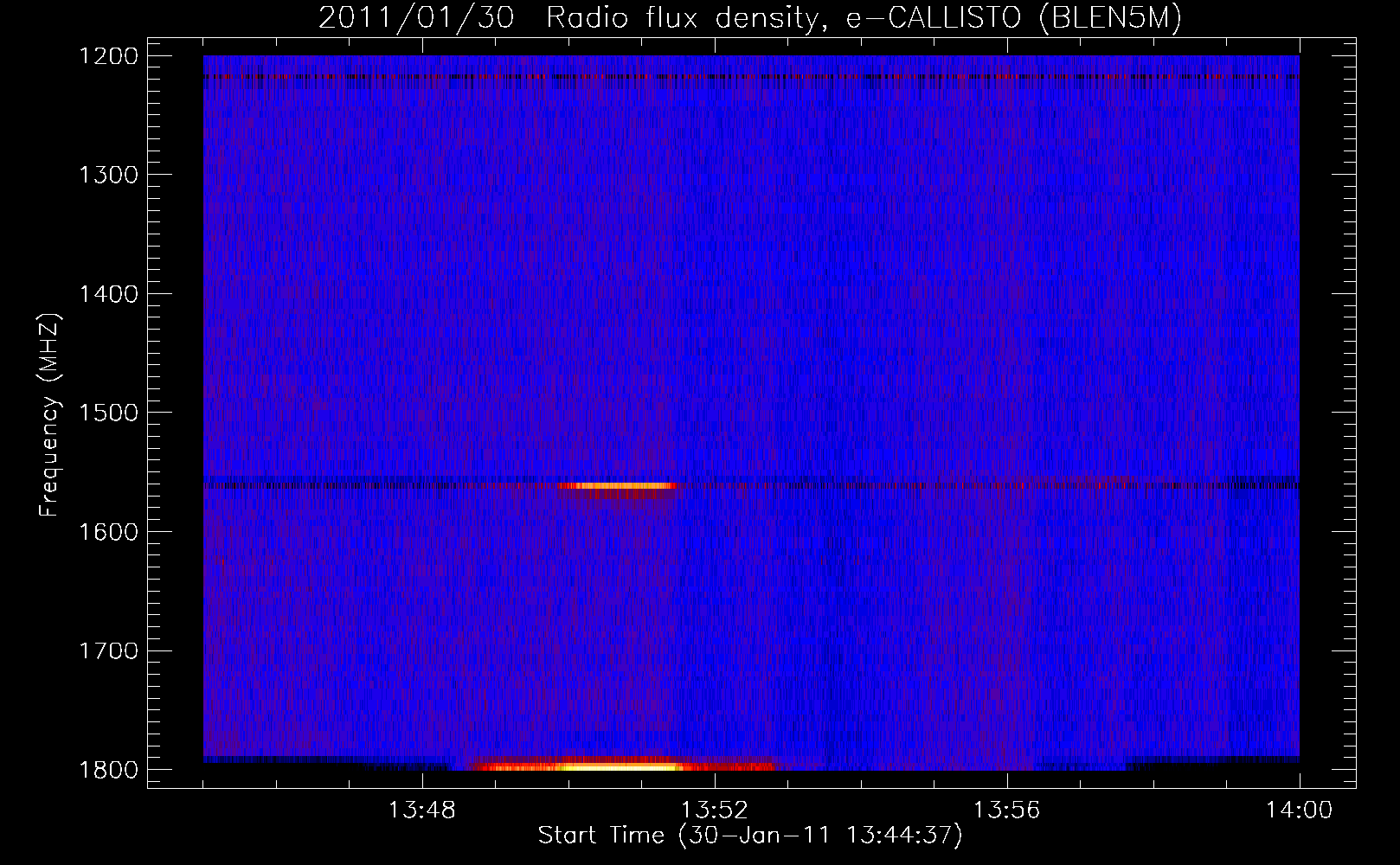Click the "Start Time (30-Jan-11 13:44:37)" label
The width and height of the screenshot is (1400, 865).
[749, 836]
